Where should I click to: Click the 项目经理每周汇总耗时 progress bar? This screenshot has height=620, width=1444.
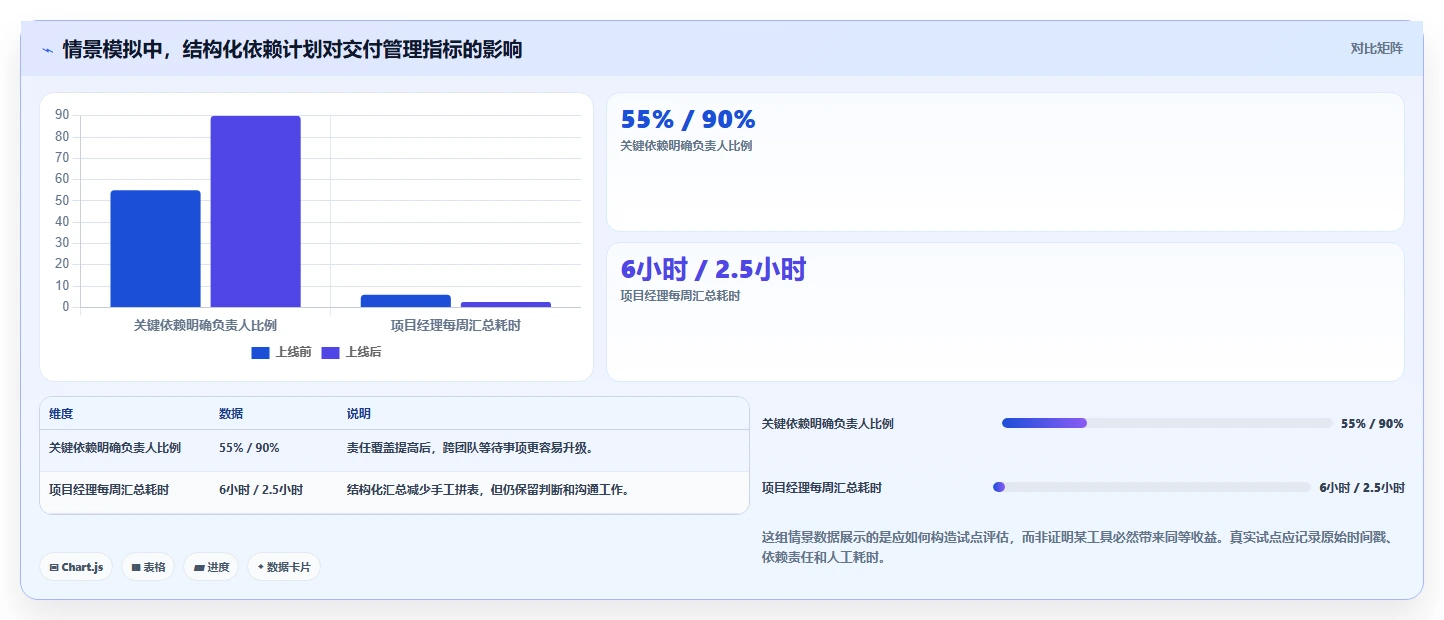pyautogui.click(x=1151, y=487)
